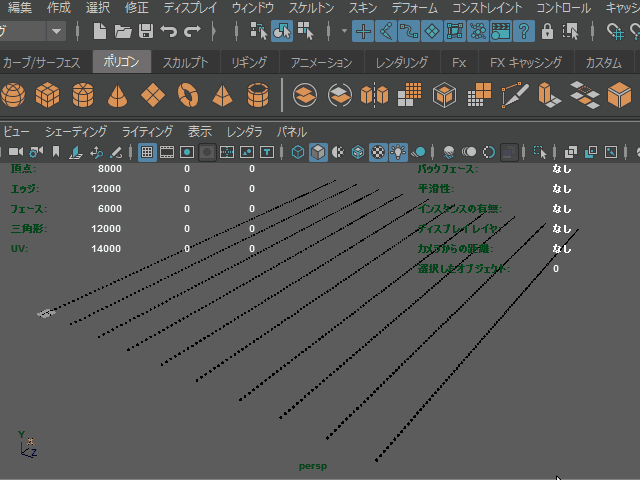
Task: Open the select camera icon in panel toolbar
Action: (x=16, y=152)
